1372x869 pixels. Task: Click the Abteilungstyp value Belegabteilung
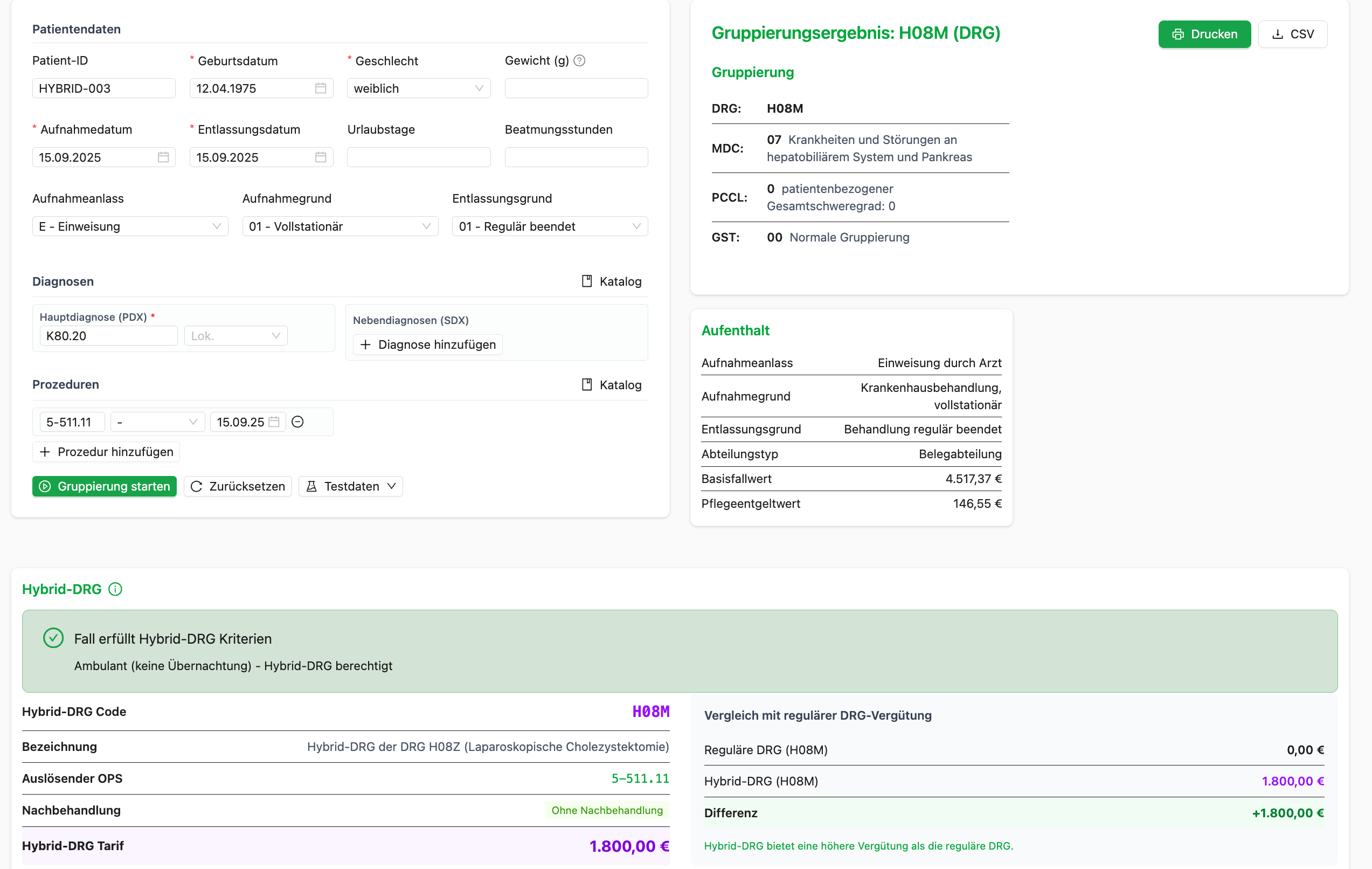pyautogui.click(x=960, y=454)
